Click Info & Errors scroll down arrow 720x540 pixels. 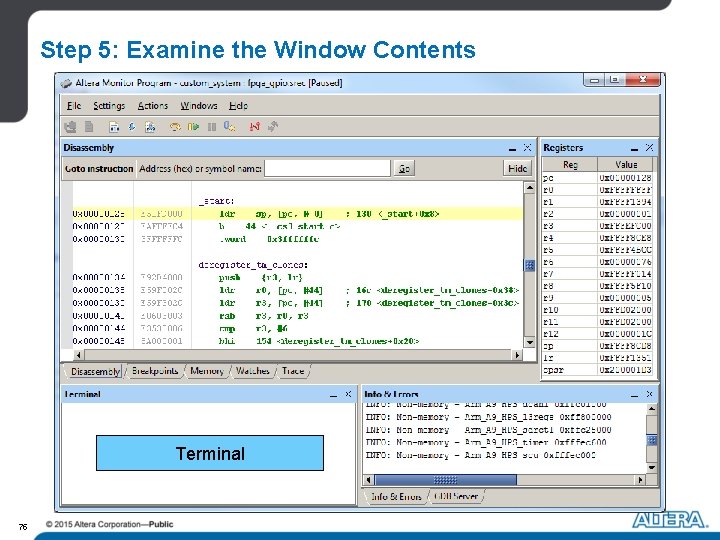click(x=652, y=468)
